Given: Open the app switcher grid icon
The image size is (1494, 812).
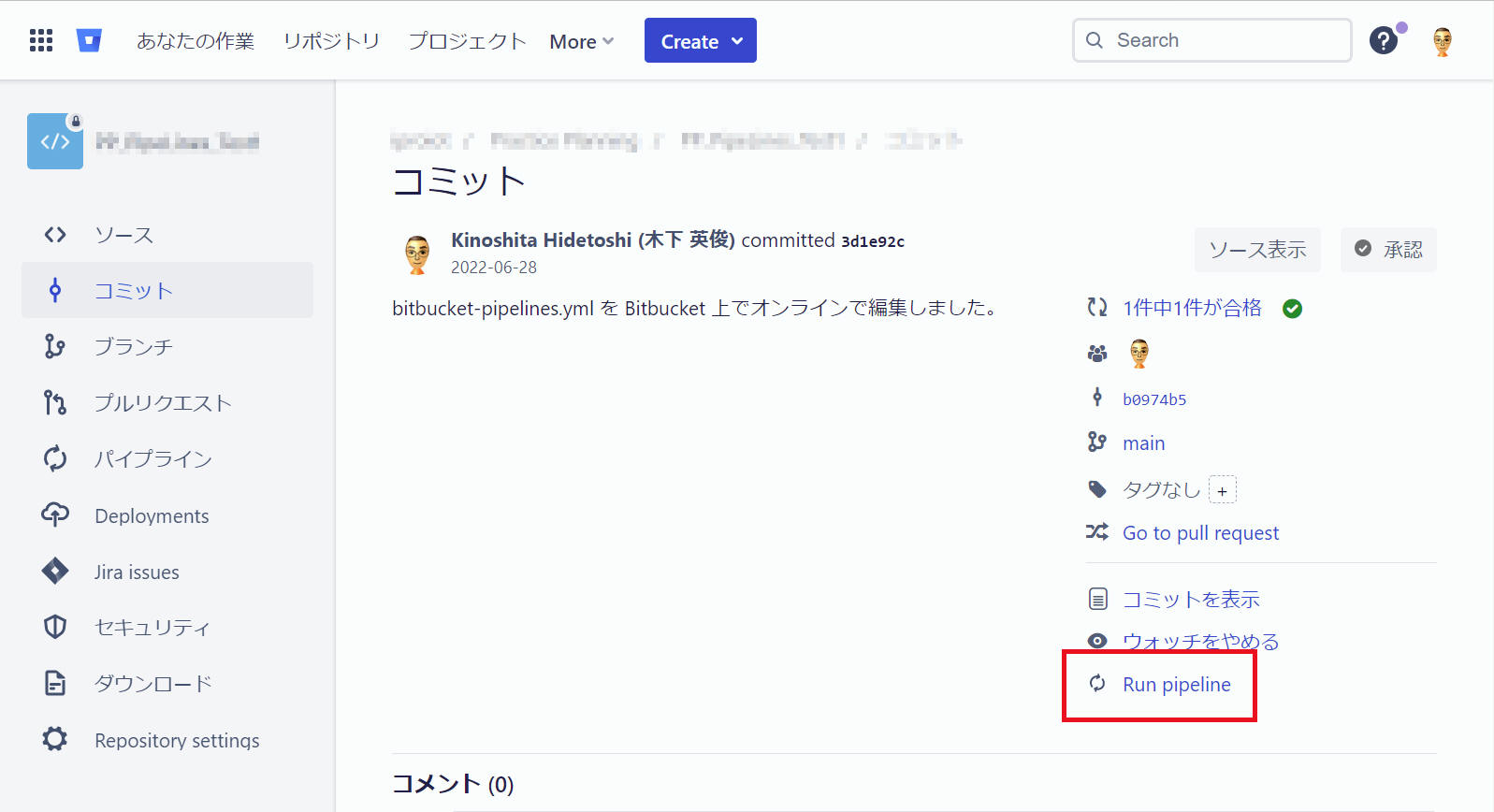Looking at the screenshot, I should tap(41, 40).
